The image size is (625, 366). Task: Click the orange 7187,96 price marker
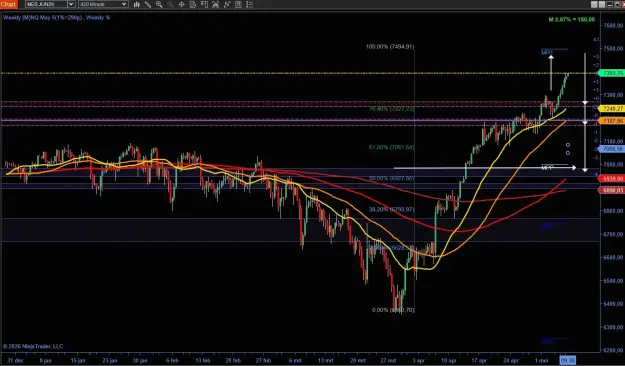(x=612, y=120)
